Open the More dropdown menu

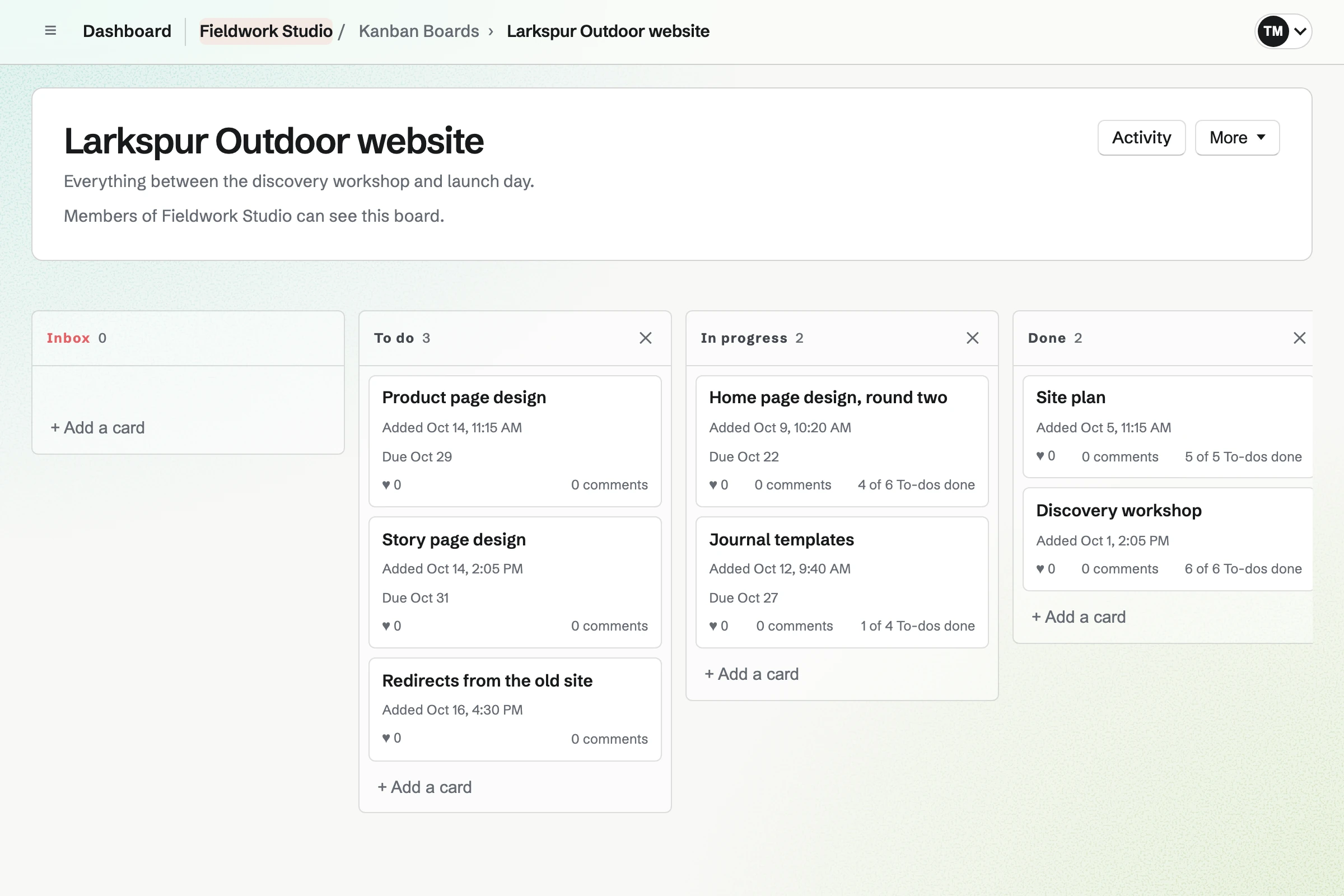[1236, 138]
